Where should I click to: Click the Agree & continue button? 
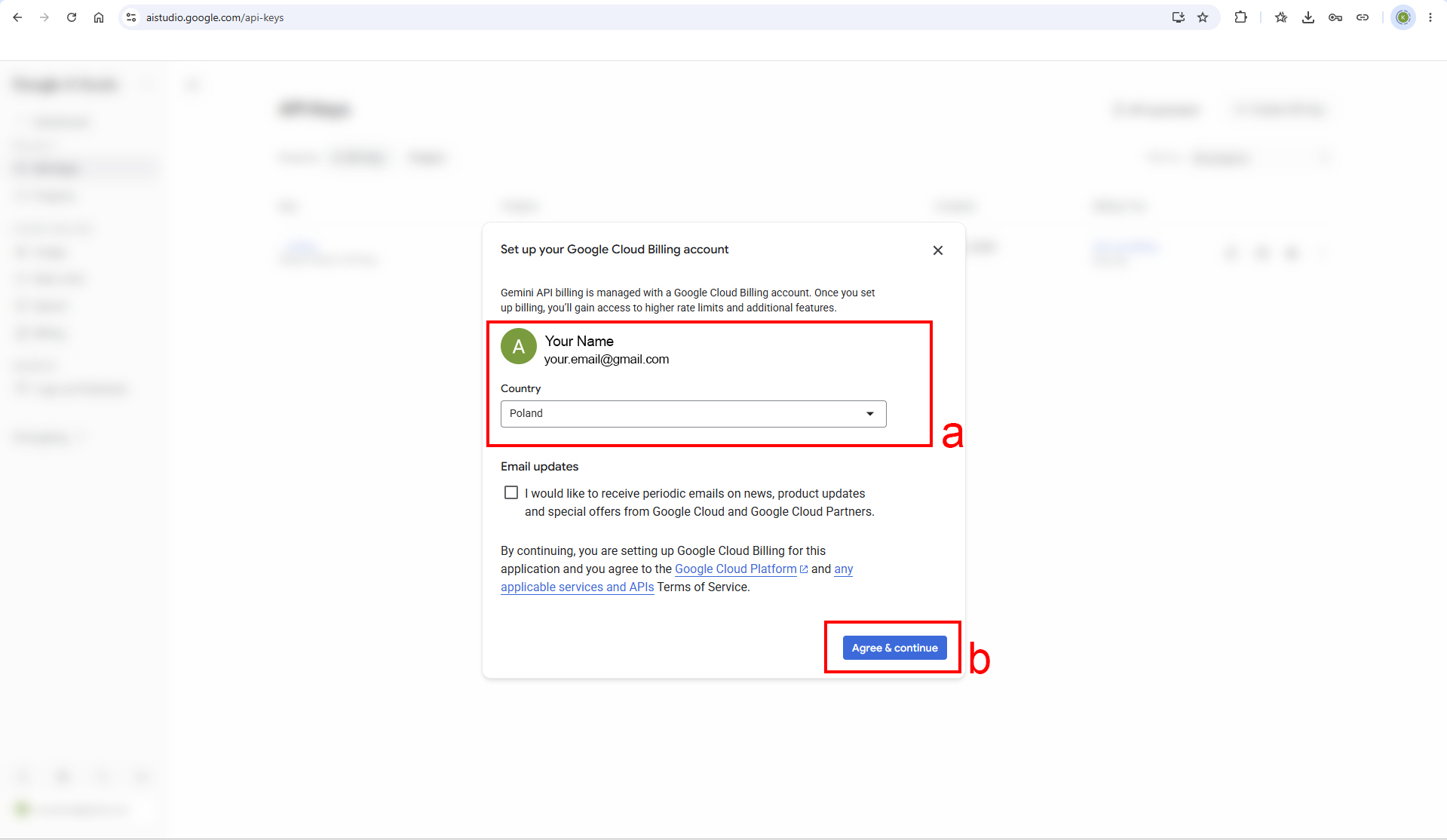point(894,648)
